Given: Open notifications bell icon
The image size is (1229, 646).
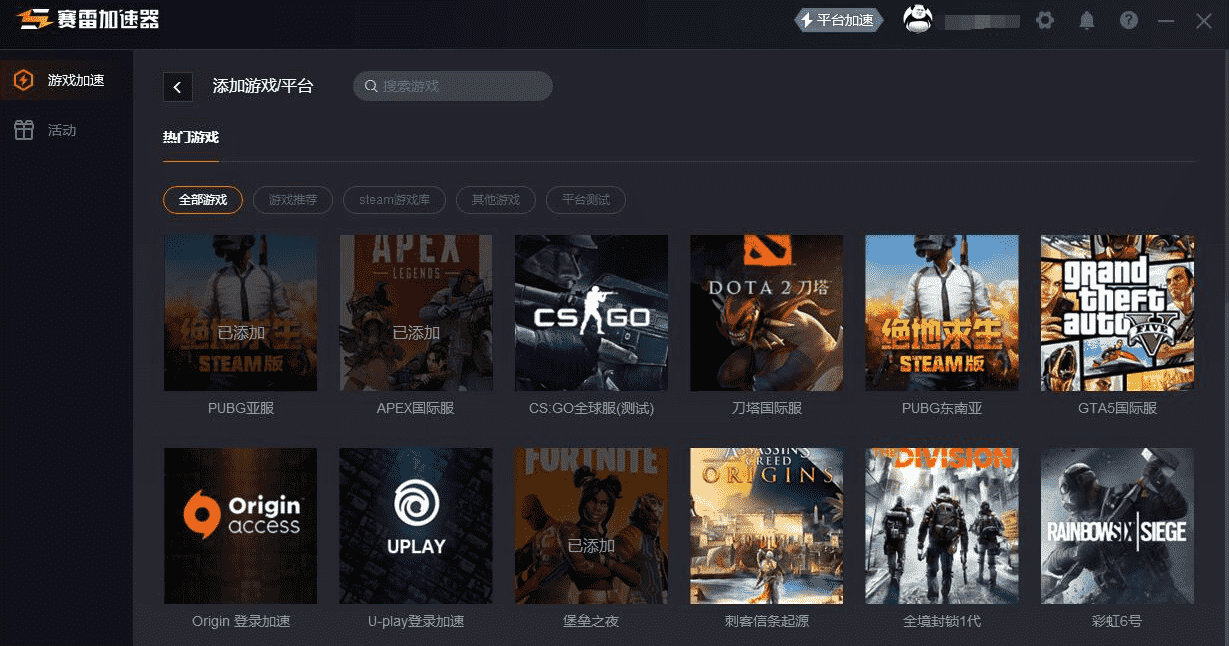Looking at the screenshot, I should [x=1087, y=20].
